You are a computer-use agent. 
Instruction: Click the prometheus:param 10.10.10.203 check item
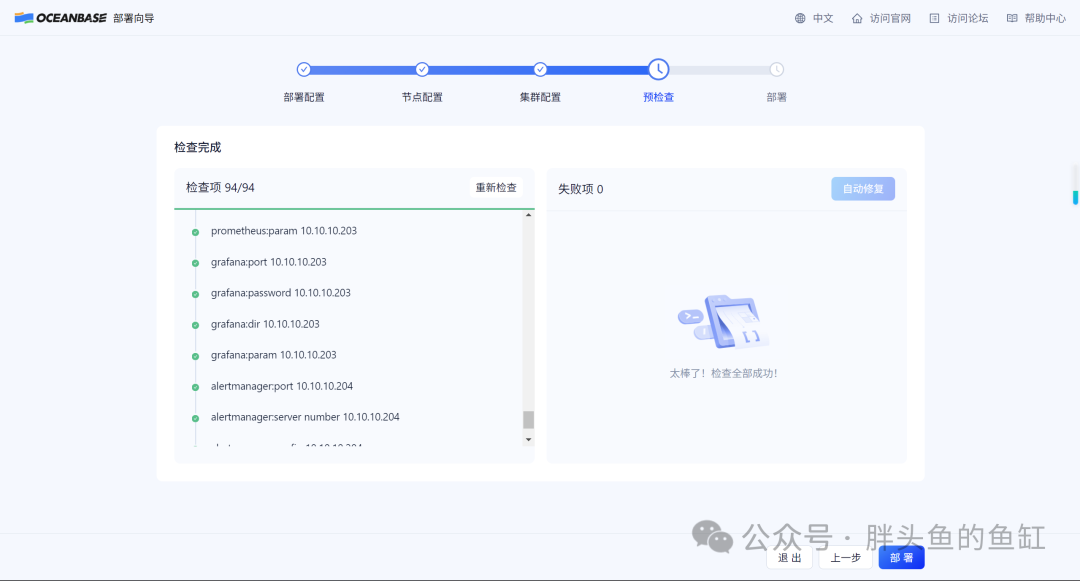pyautogui.click(x=284, y=231)
